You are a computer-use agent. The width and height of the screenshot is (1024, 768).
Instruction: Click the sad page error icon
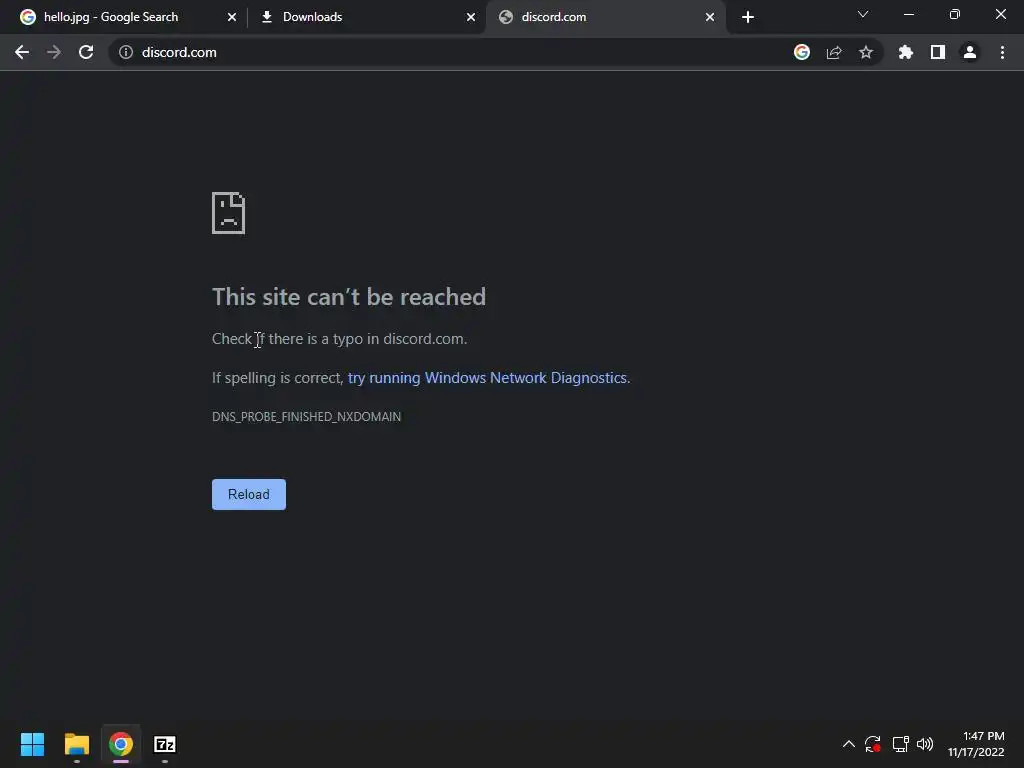(229, 213)
